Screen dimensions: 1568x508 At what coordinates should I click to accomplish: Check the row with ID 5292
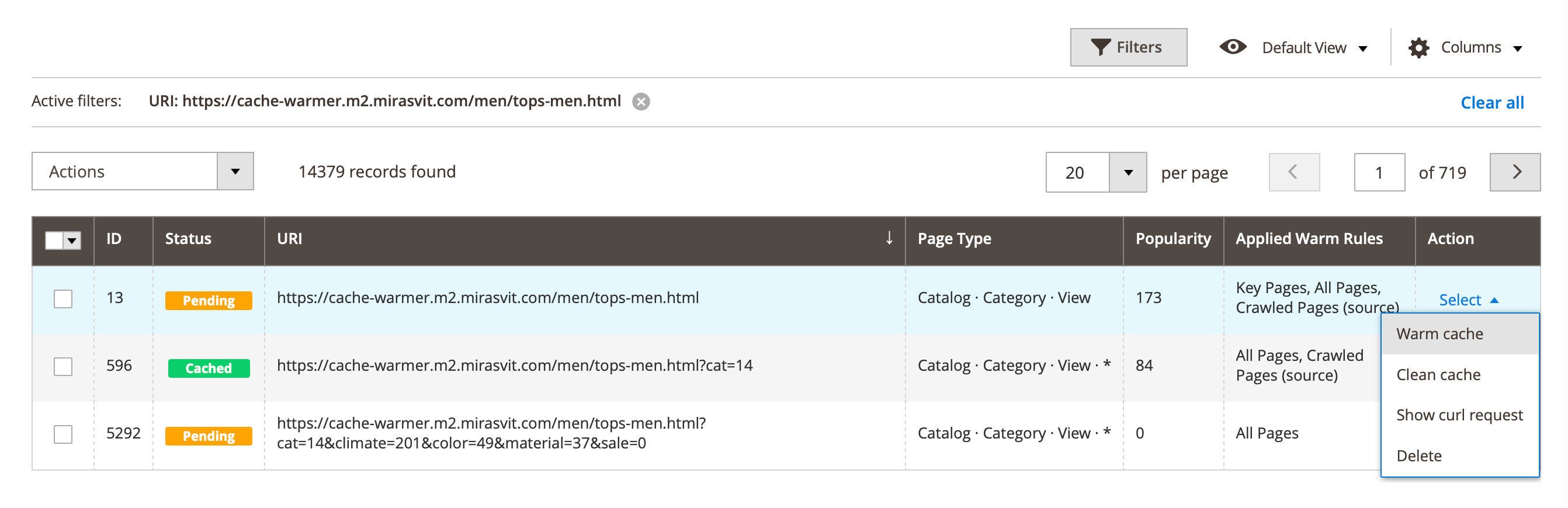click(x=63, y=434)
